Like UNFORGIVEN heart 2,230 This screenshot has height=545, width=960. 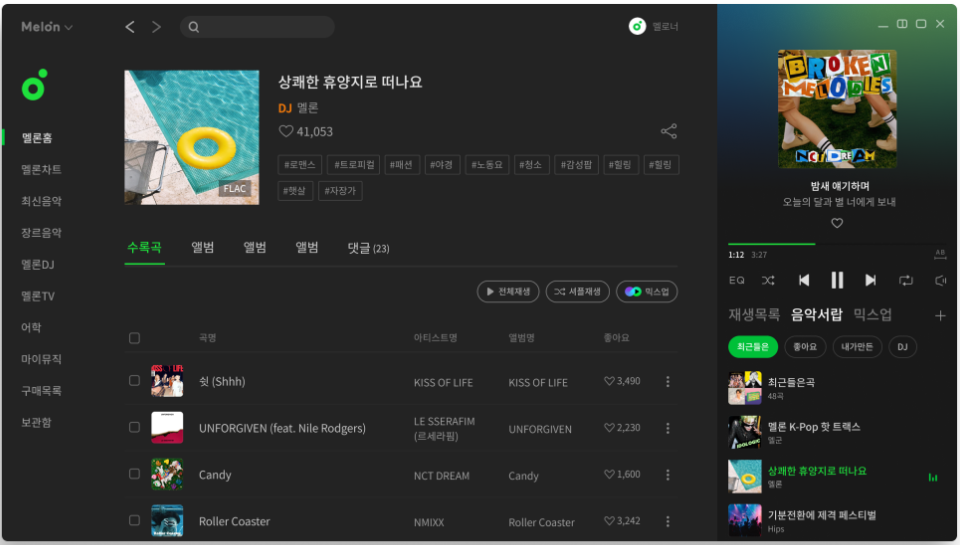click(x=609, y=427)
